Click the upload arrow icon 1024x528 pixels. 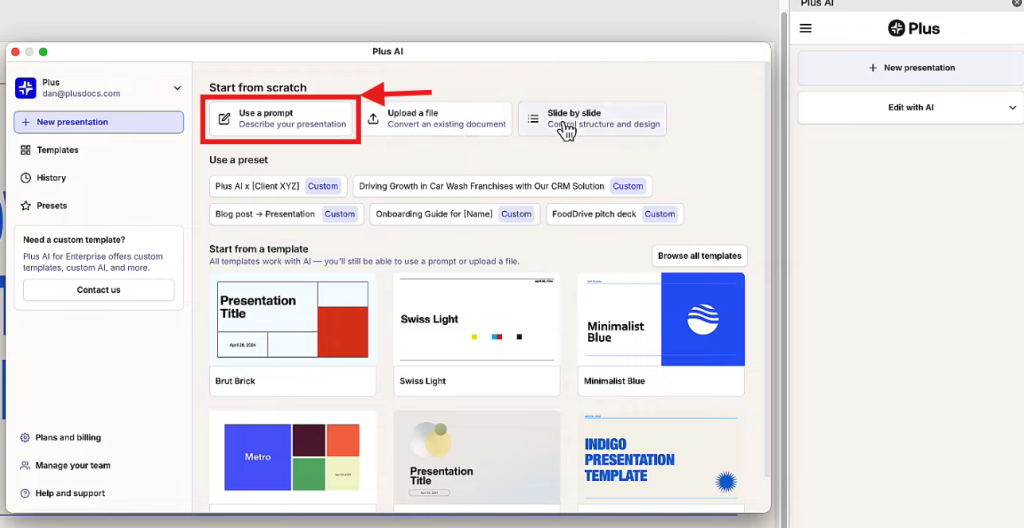373,119
